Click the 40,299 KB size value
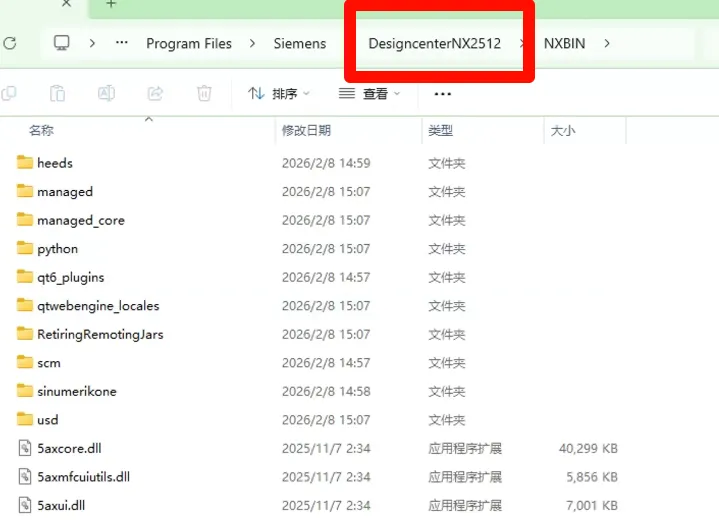This screenshot has width=719, height=523. tap(588, 448)
